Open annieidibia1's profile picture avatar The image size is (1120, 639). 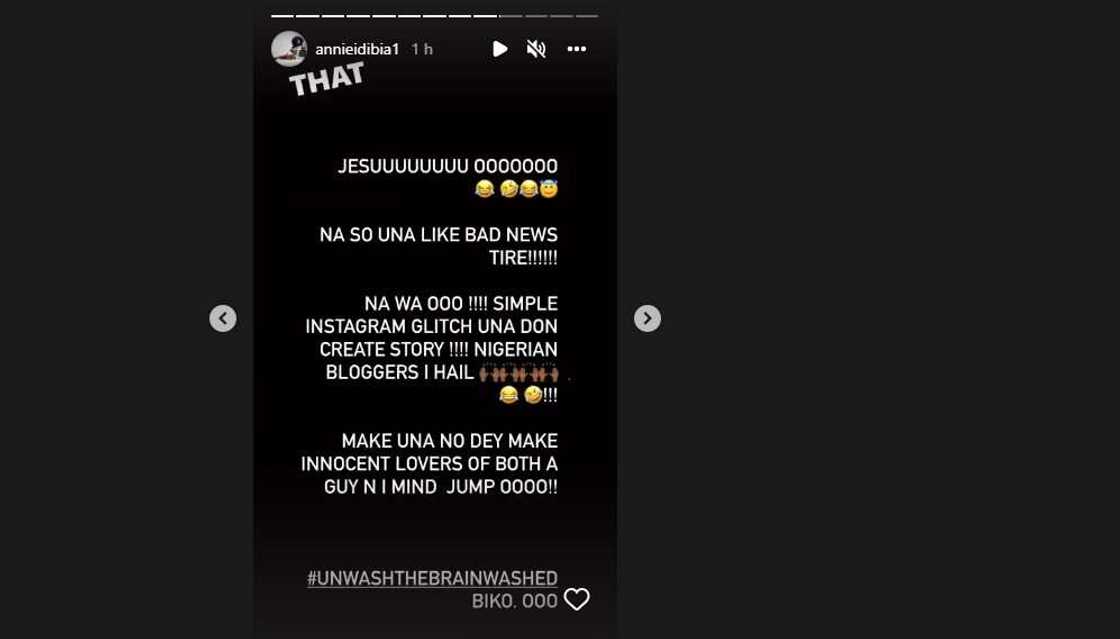pos(289,49)
